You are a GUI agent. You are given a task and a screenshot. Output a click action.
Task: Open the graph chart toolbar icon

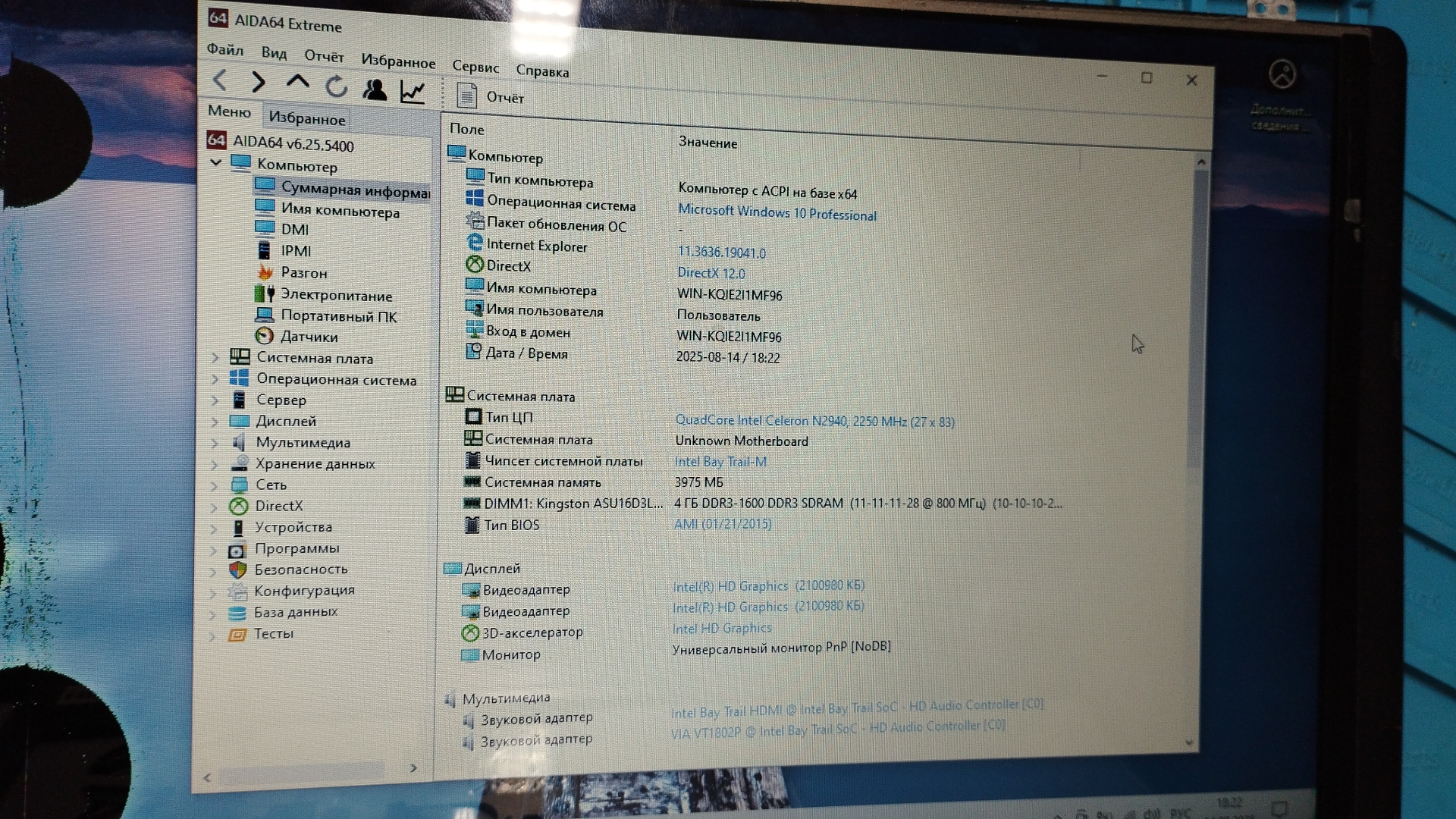click(413, 93)
